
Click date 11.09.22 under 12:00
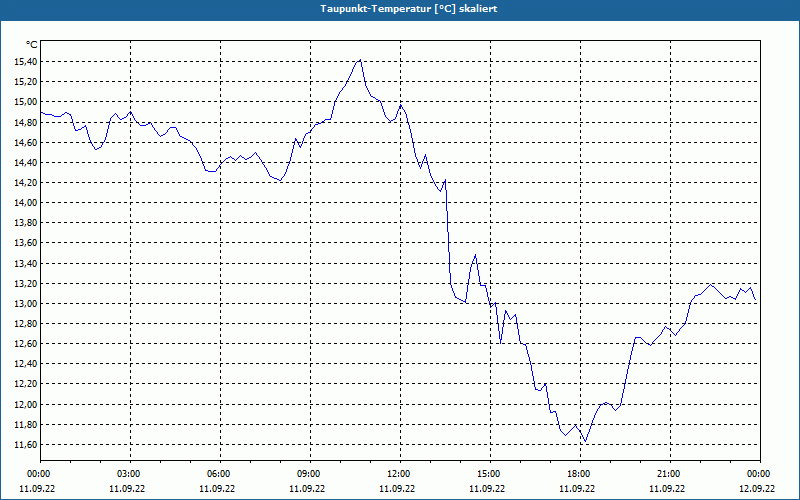coord(397,489)
